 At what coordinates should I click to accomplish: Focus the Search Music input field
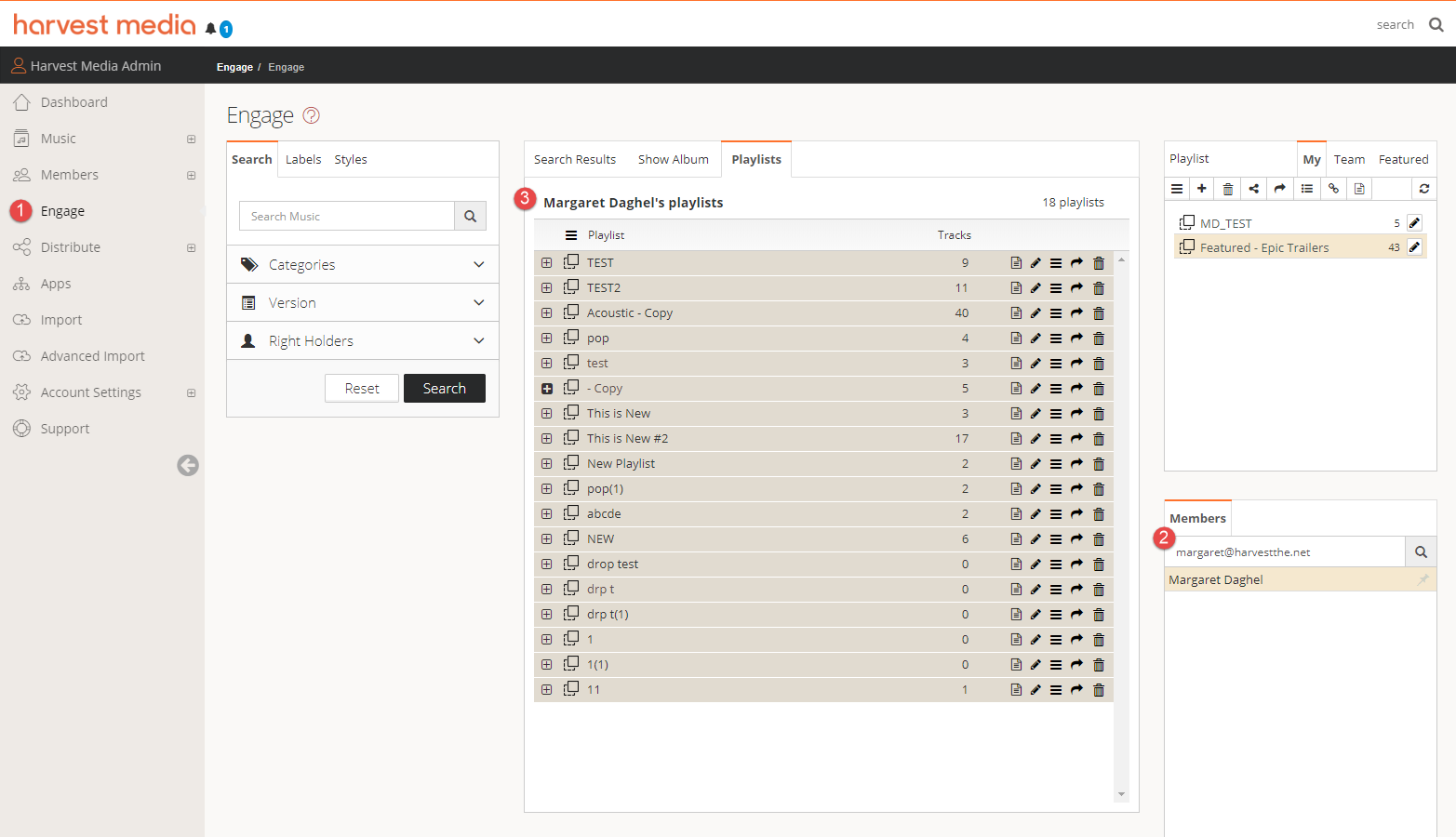pyautogui.click(x=347, y=216)
